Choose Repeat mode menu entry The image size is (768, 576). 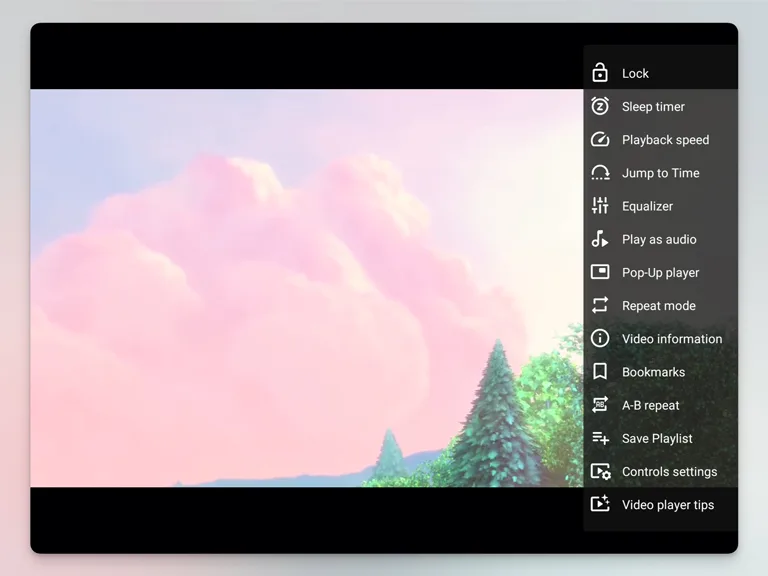(660, 306)
